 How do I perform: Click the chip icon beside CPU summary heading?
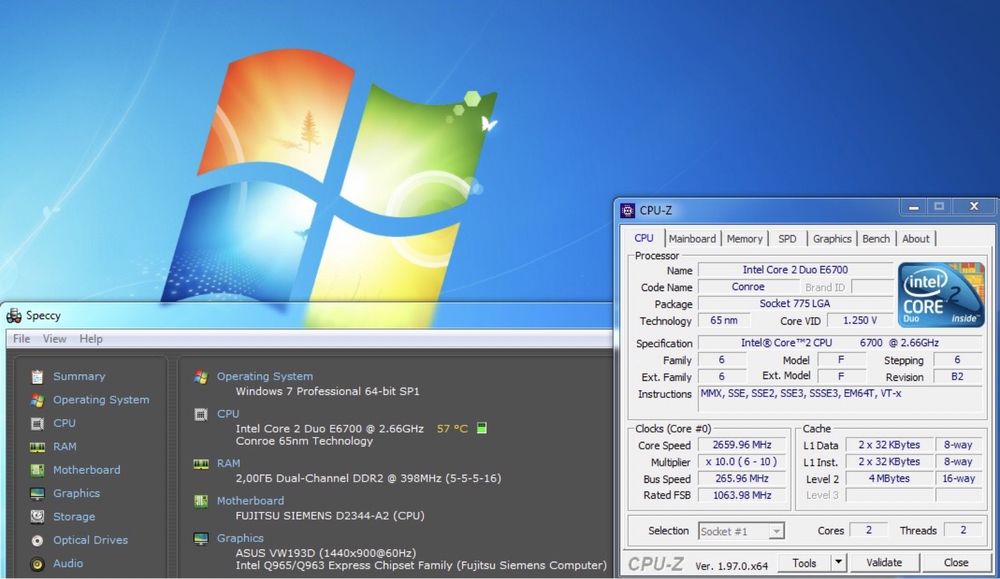coord(201,414)
